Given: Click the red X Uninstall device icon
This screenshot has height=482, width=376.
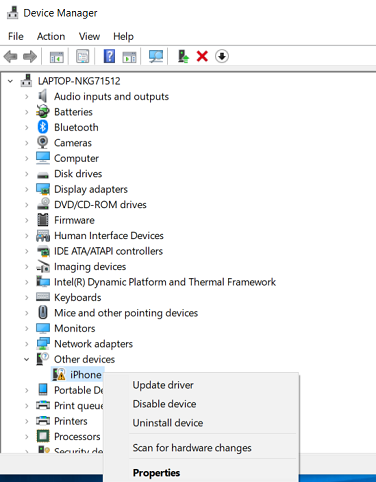Looking at the screenshot, I should (x=202, y=56).
